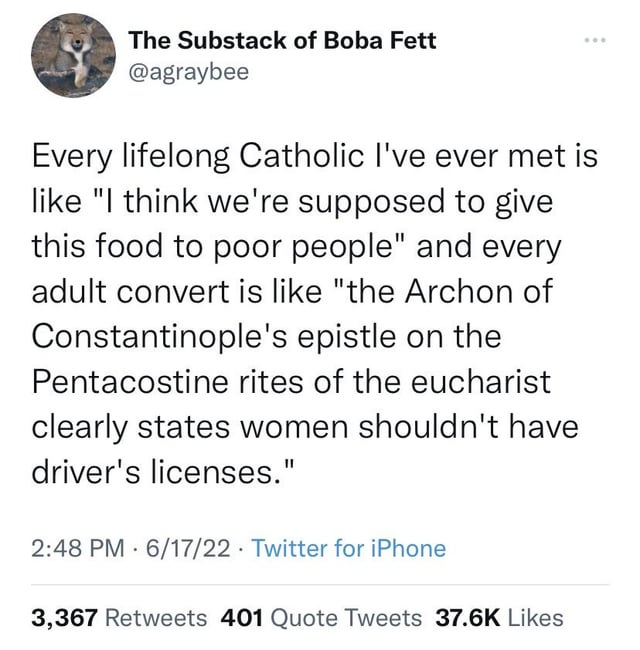Open the Twitter for iPhone source link
640x650 pixels.
tap(348, 548)
